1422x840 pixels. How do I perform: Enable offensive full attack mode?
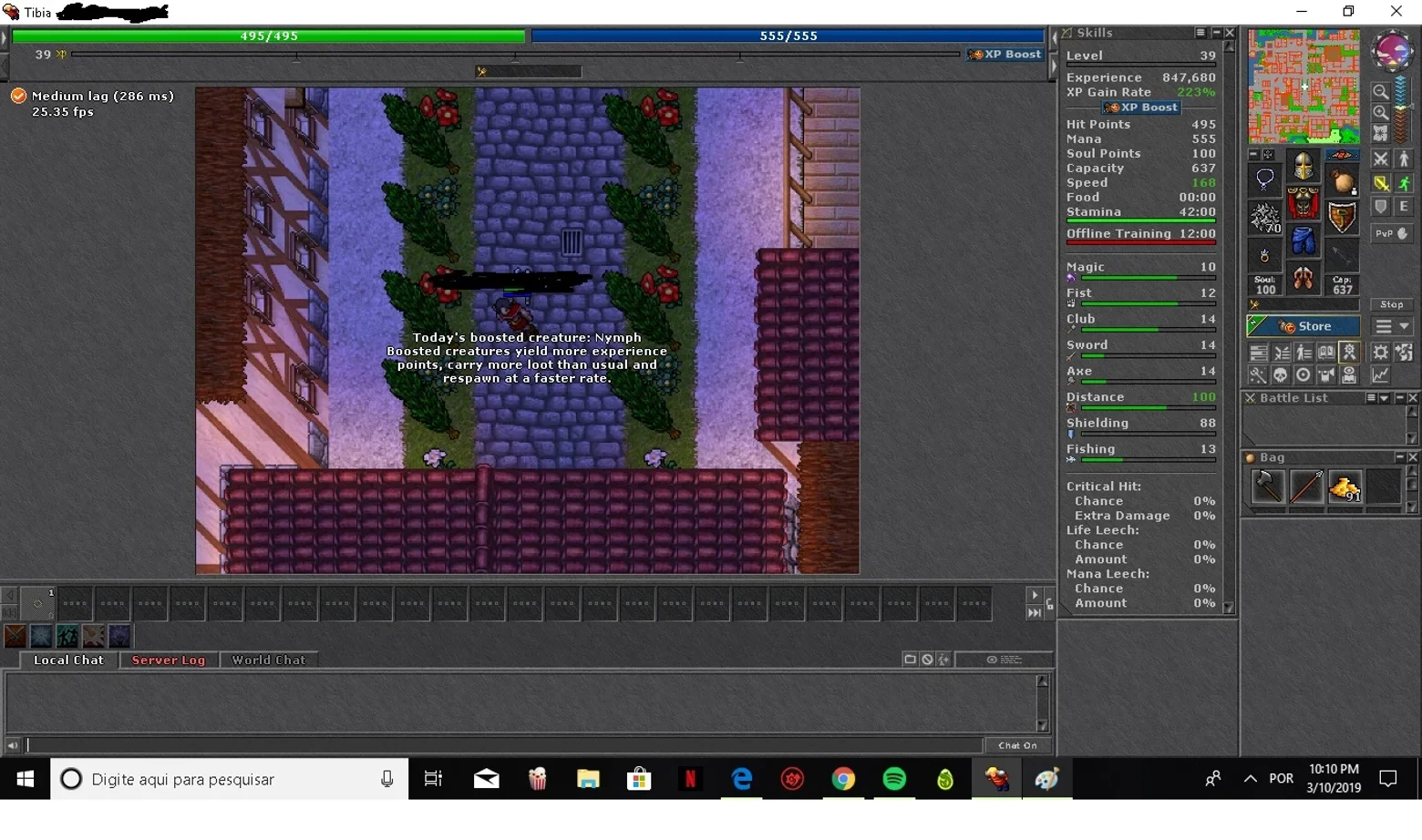[x=1381, y=159]
